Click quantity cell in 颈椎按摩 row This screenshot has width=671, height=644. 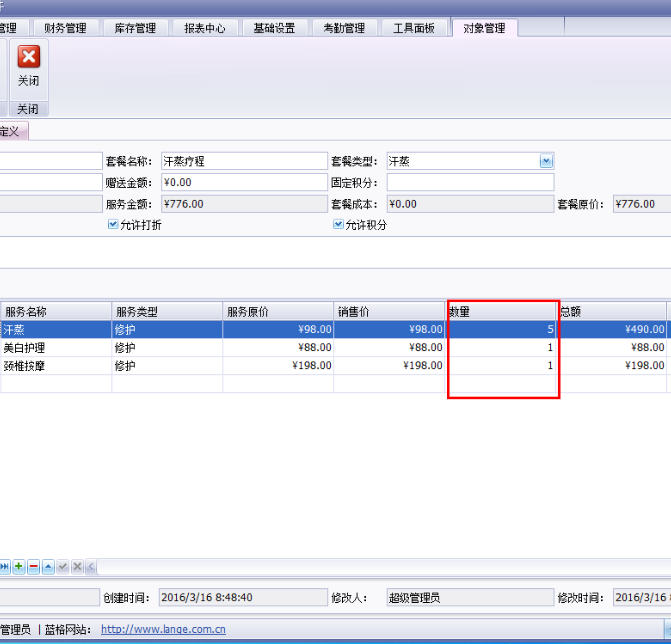click(x=500, y=365)
